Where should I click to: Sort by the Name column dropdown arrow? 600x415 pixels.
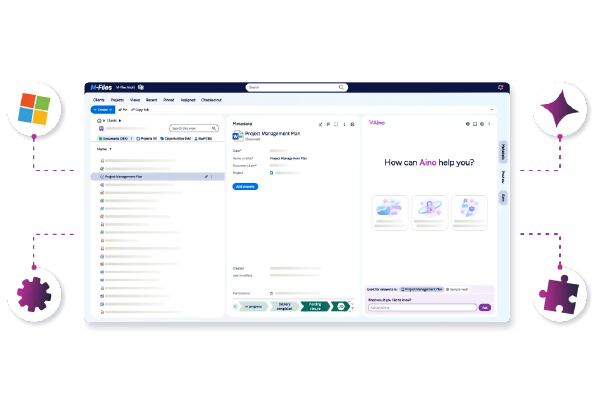pos(111,149)
